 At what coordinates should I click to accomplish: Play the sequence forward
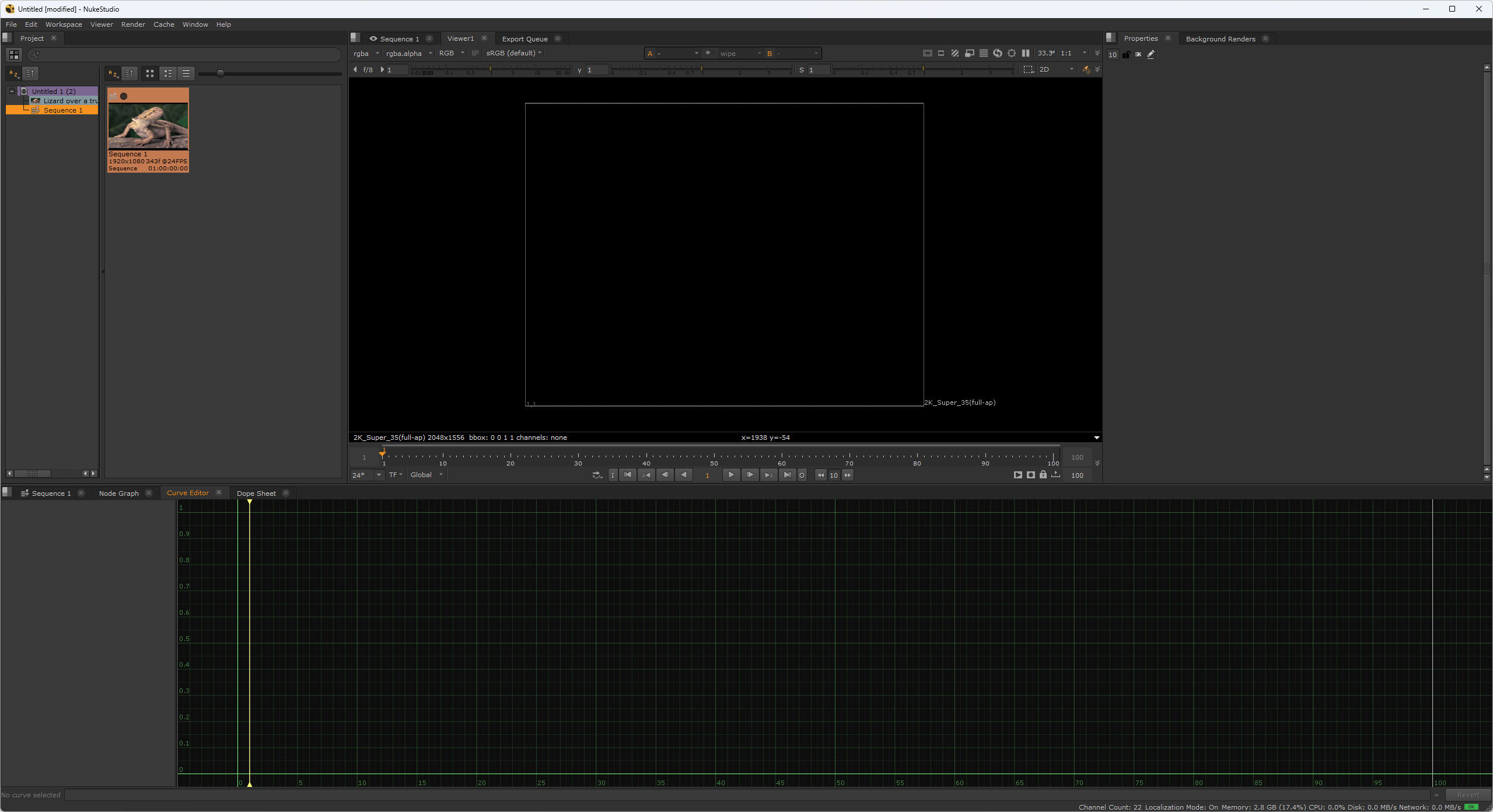point(730,475)
